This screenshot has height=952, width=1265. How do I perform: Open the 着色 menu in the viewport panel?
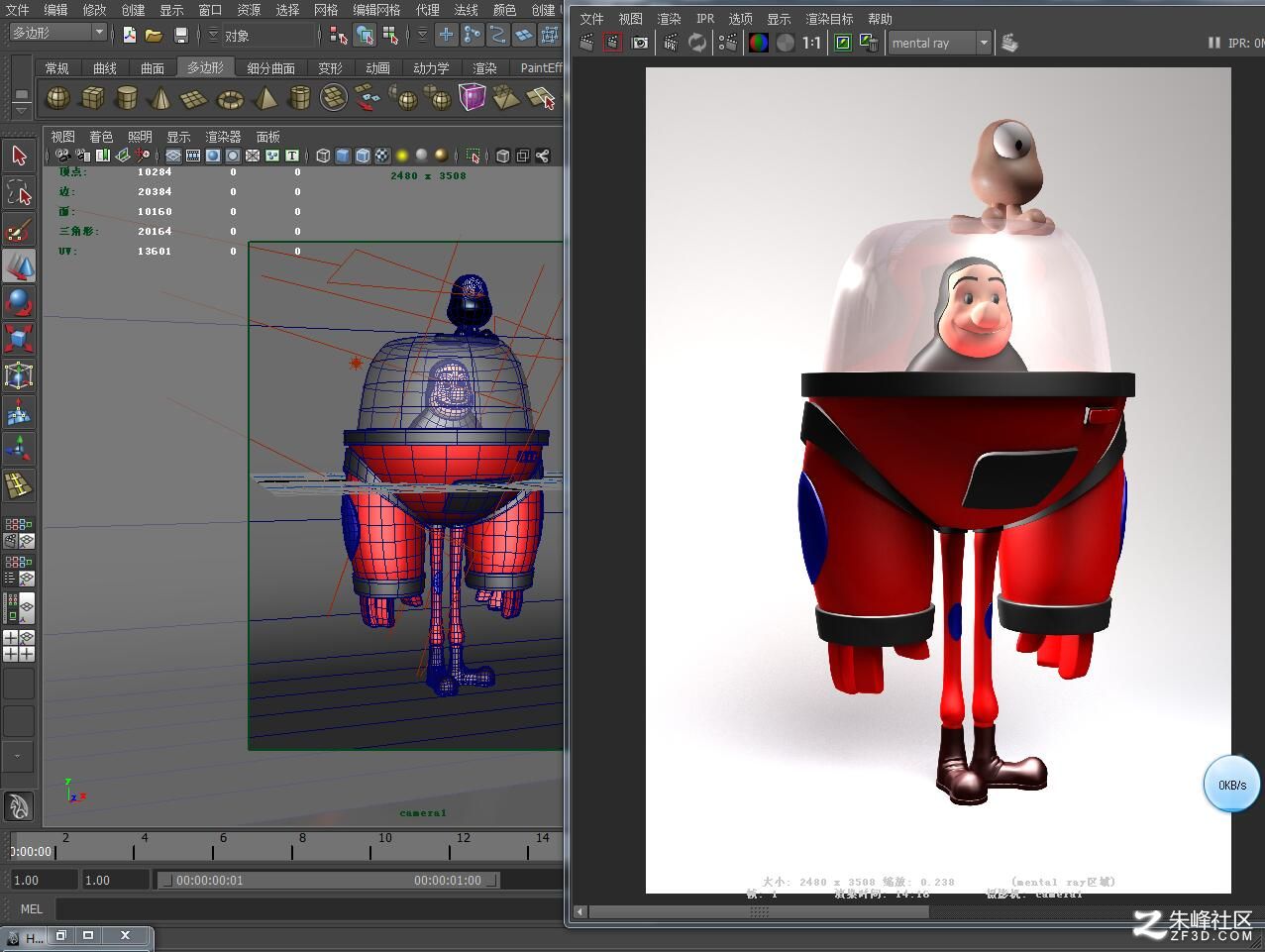pos(101,137)
